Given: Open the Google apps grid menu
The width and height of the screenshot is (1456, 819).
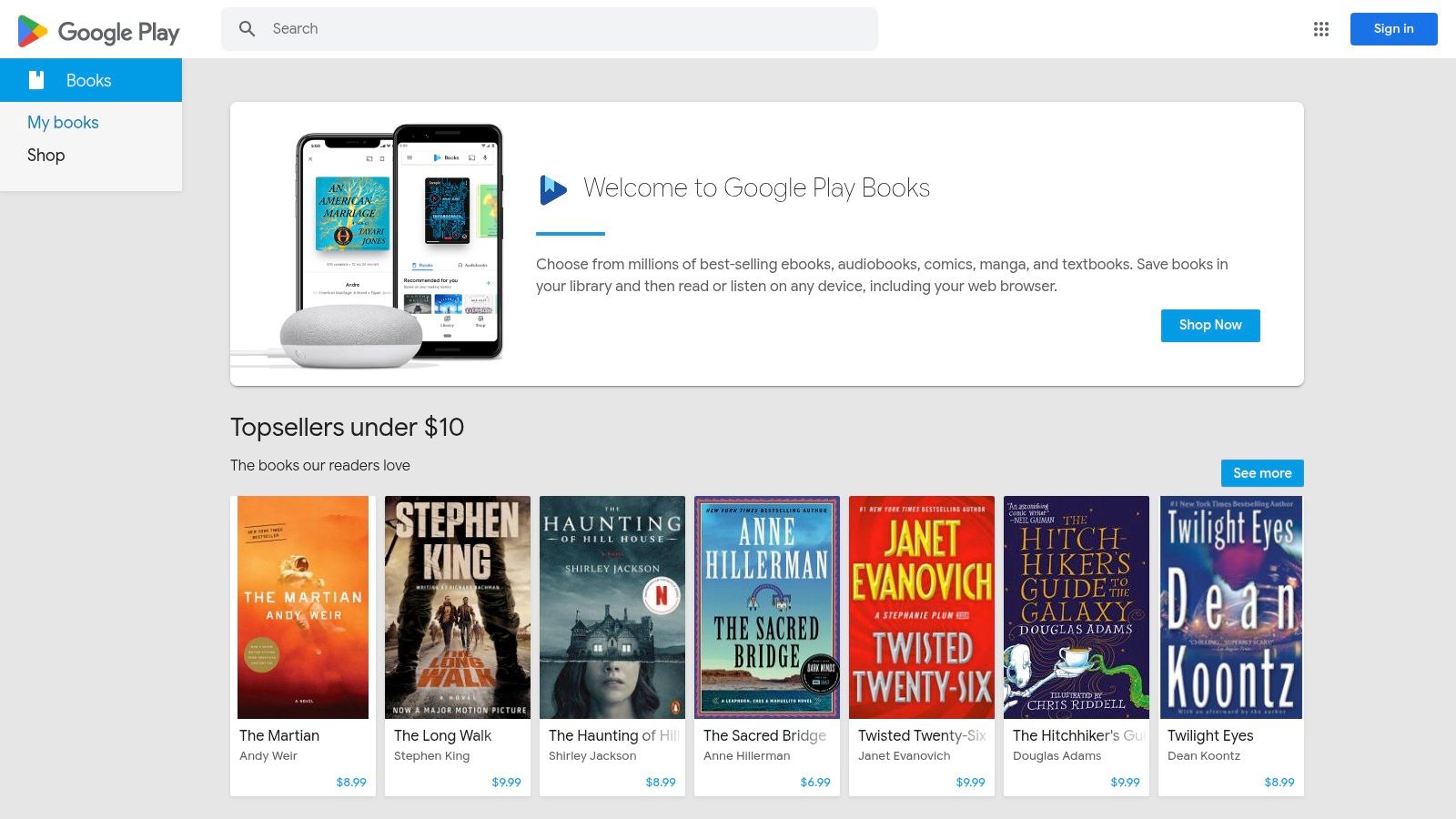Looking at the screenshot, I should 1320,28.
